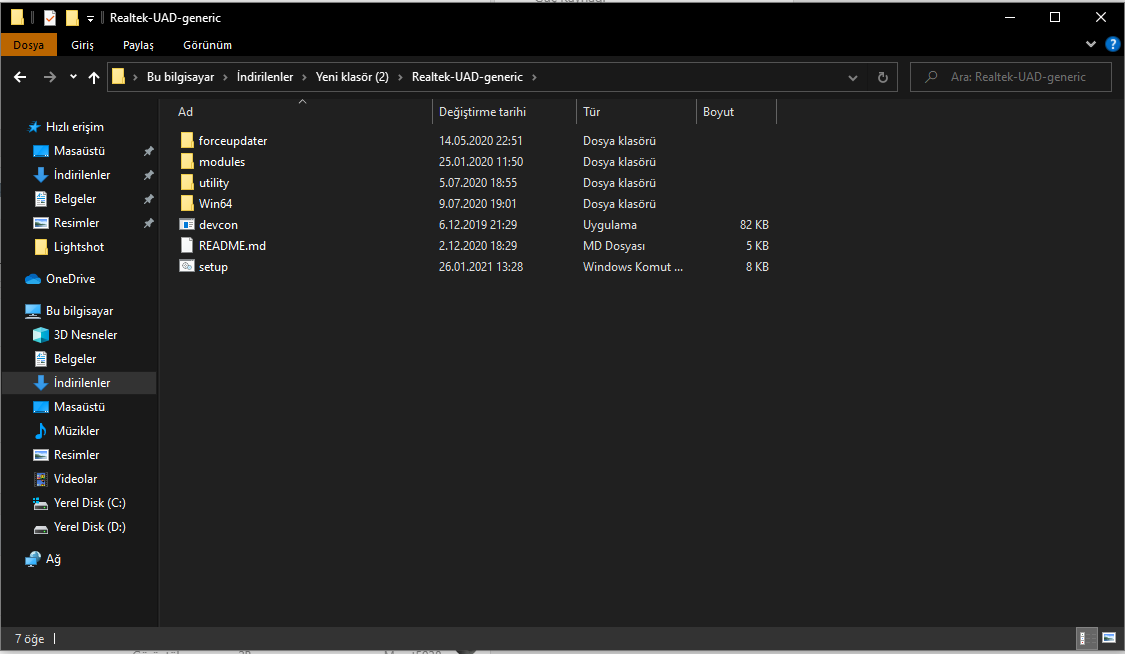
Task: Expand the ribbon with the chevron
Action: point(1091,44)
